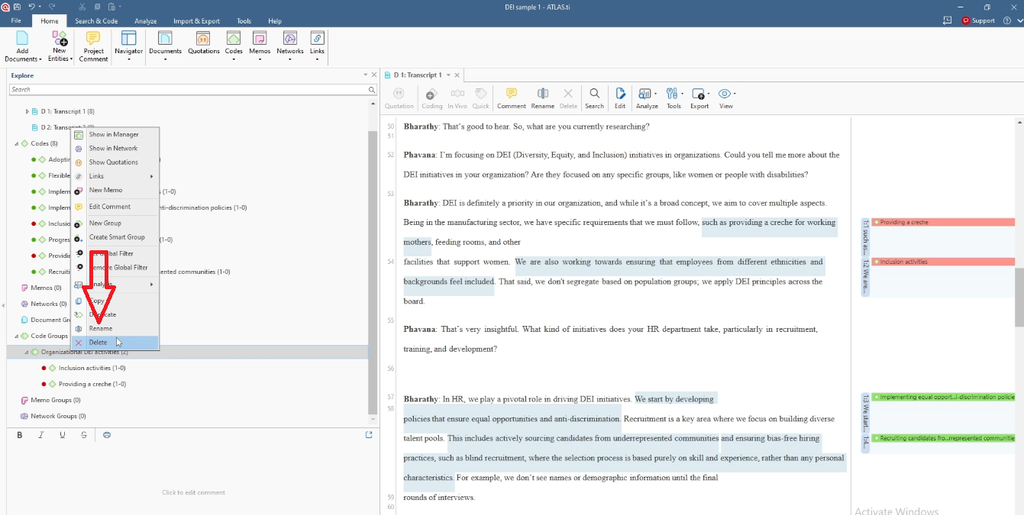
Task: Collapse the Code Groups tree node
Action: click(x=16, y=336)
